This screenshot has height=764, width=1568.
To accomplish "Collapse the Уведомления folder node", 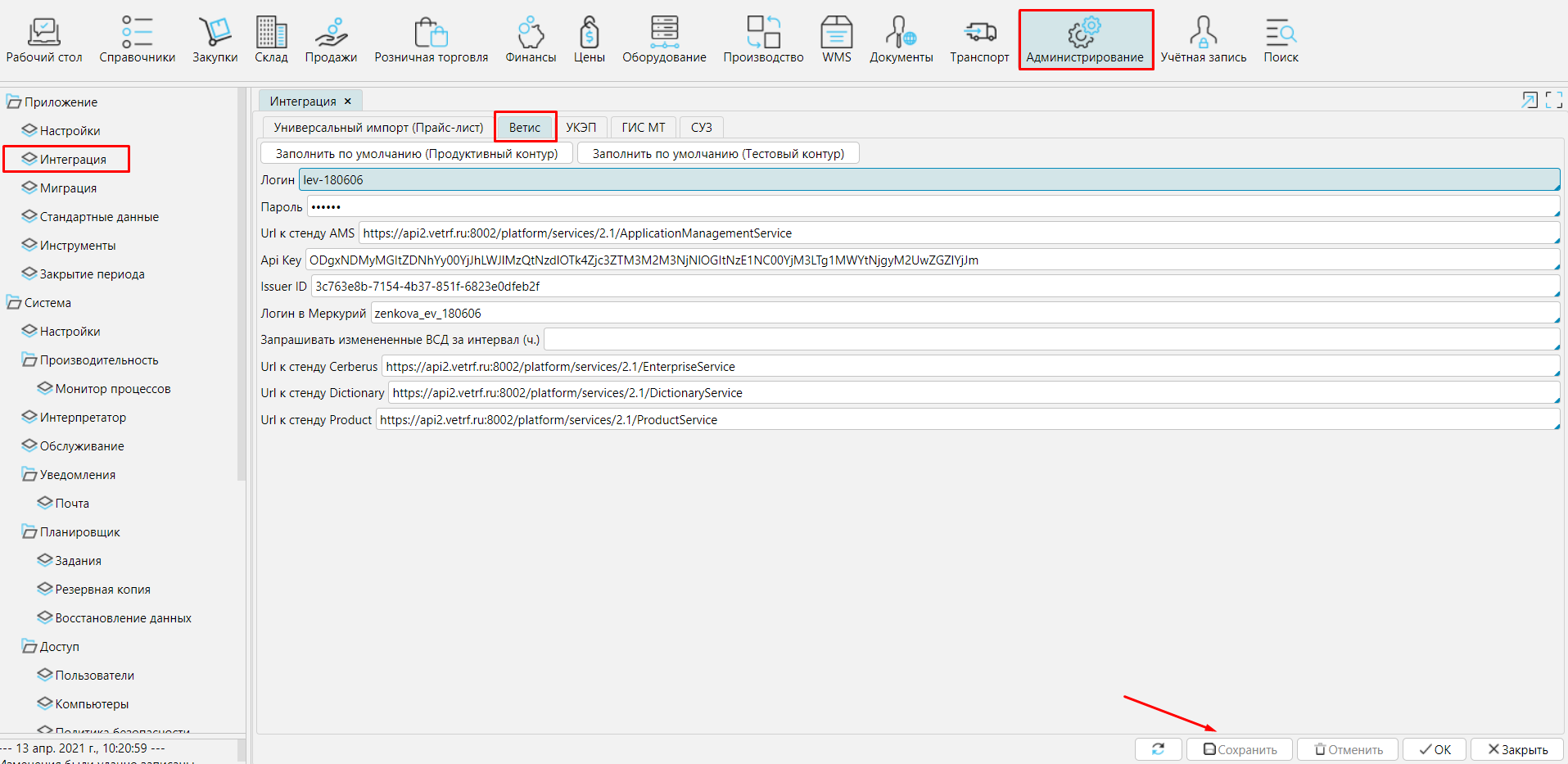I will [29, 475].
